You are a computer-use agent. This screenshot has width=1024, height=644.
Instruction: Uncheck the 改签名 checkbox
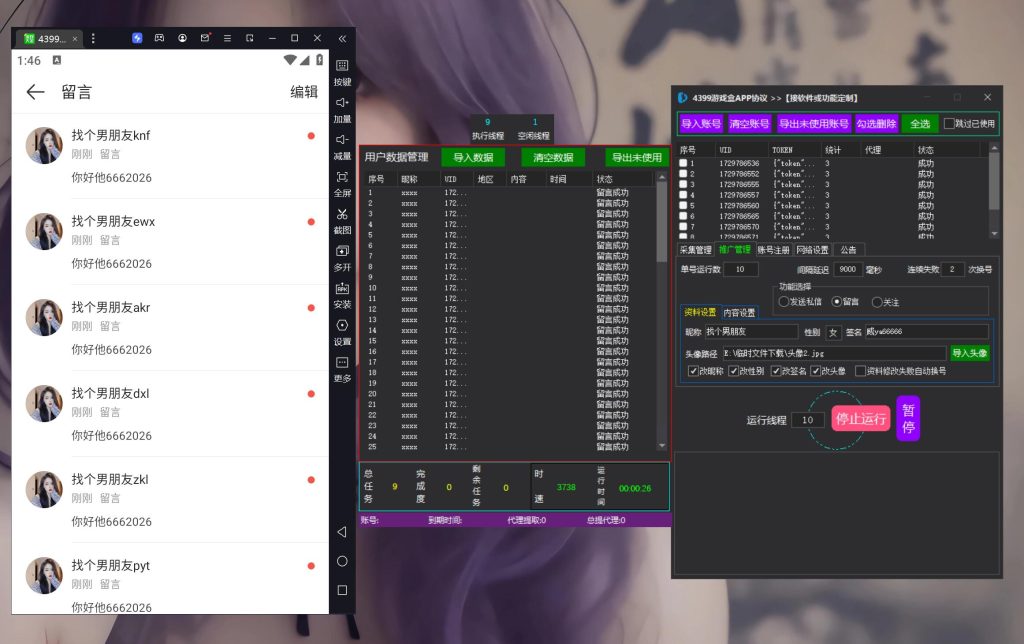click(x=776, y=371)
